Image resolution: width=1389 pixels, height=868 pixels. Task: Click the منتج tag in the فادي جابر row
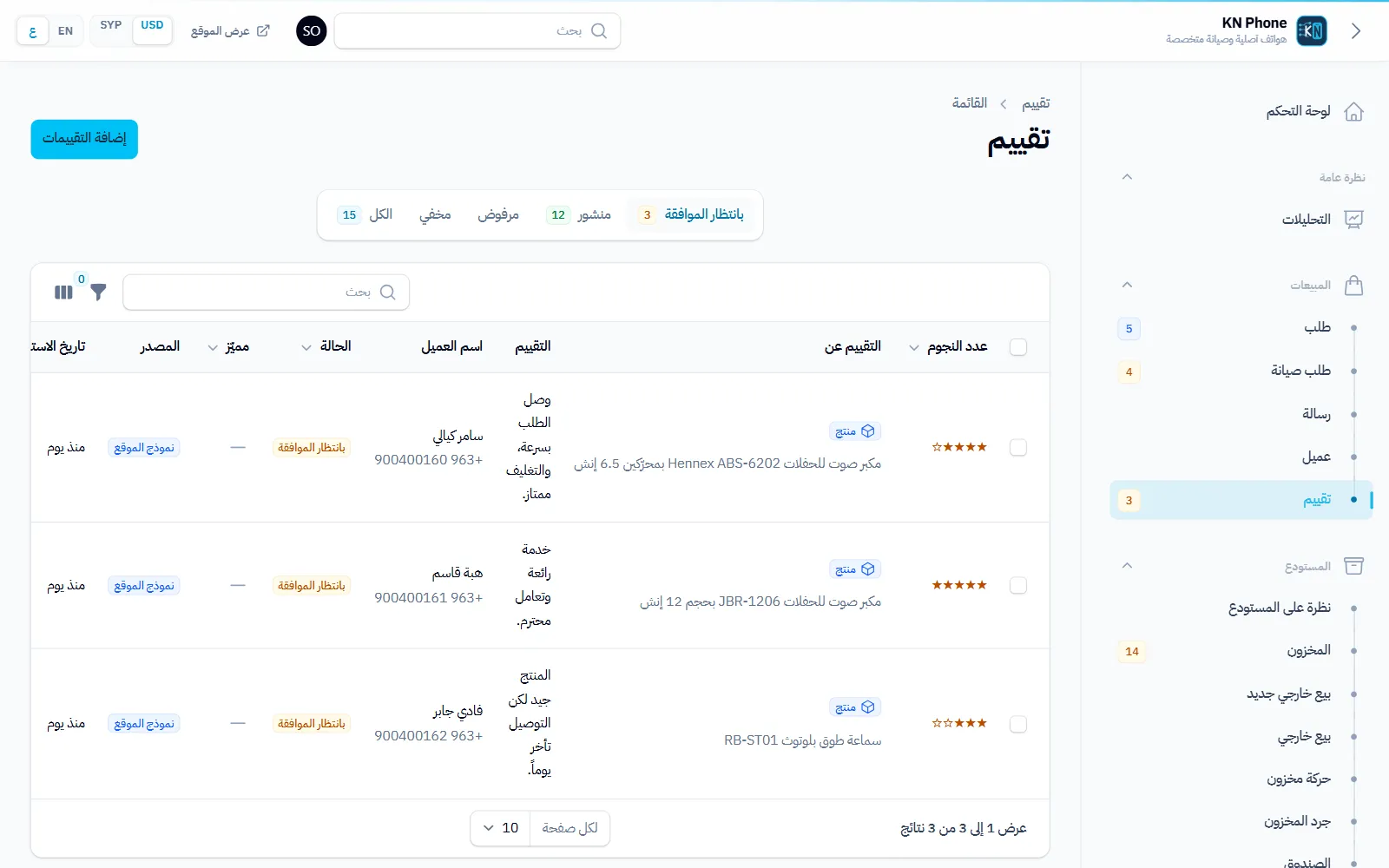tap(855, 707)
